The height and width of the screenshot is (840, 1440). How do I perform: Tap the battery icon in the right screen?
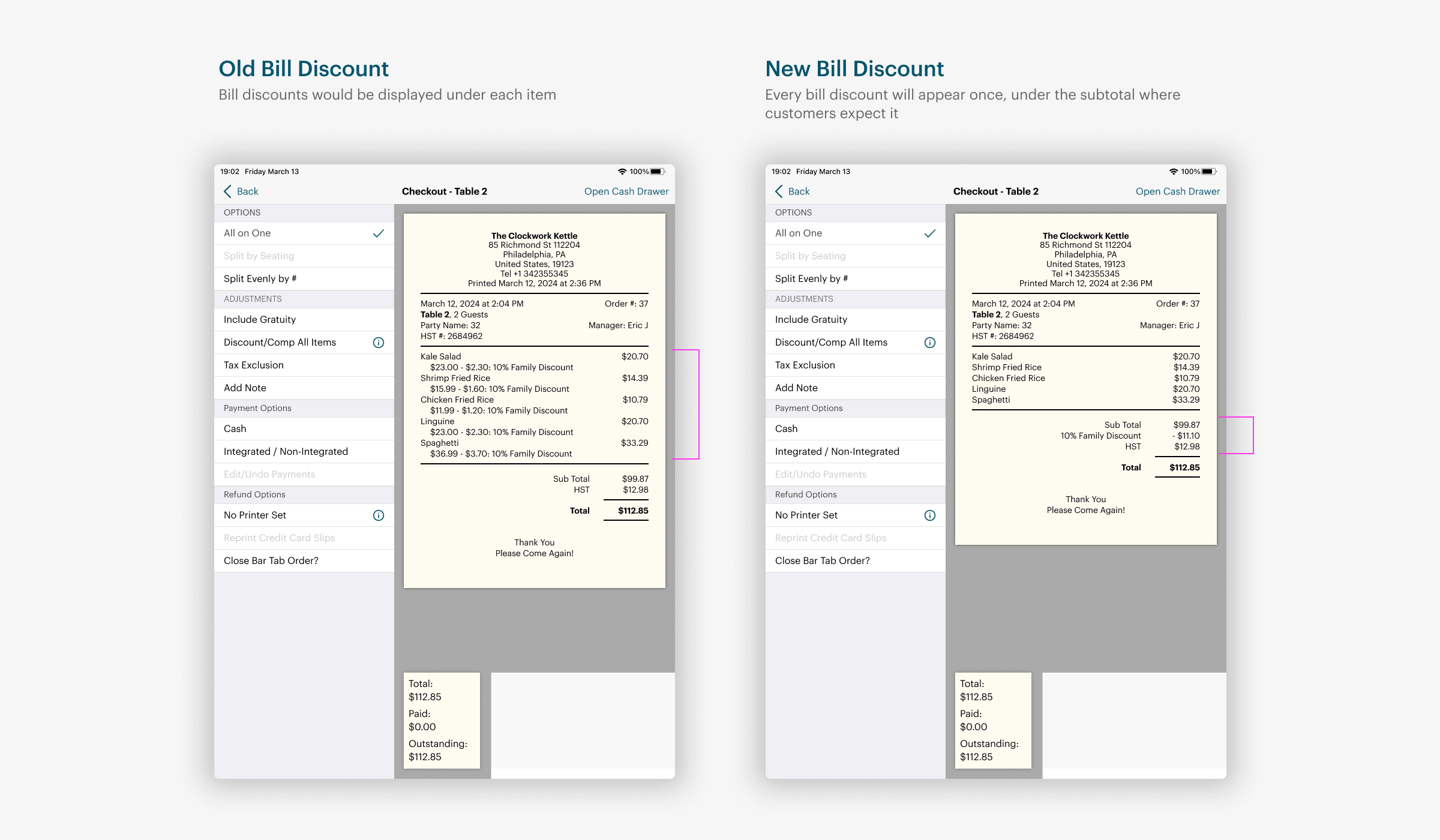[1208, 172]
